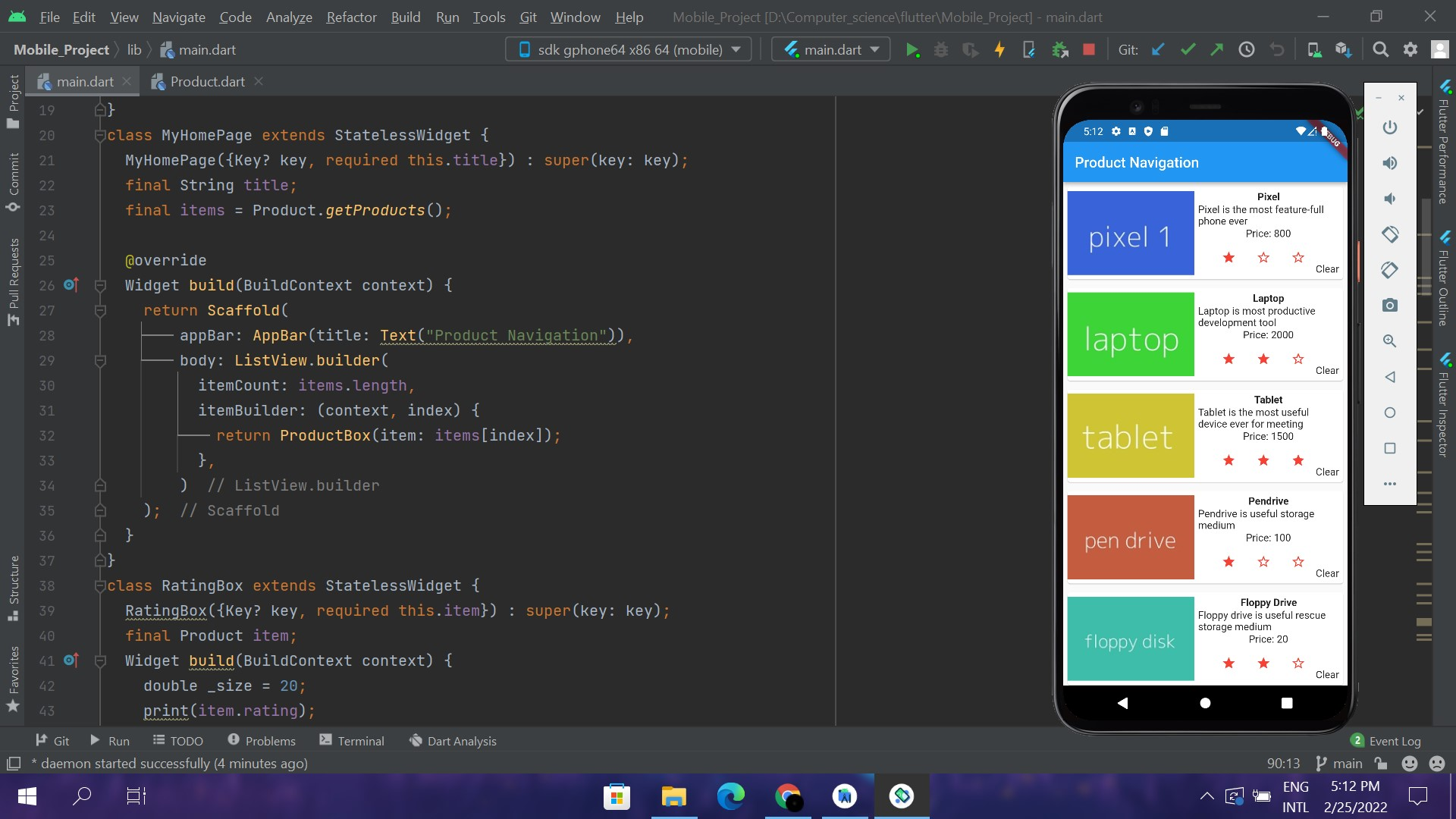The height and width of the screenshot is (819, 1456).
Task: Open emulator zoom tool
Action: [1389, 341]
